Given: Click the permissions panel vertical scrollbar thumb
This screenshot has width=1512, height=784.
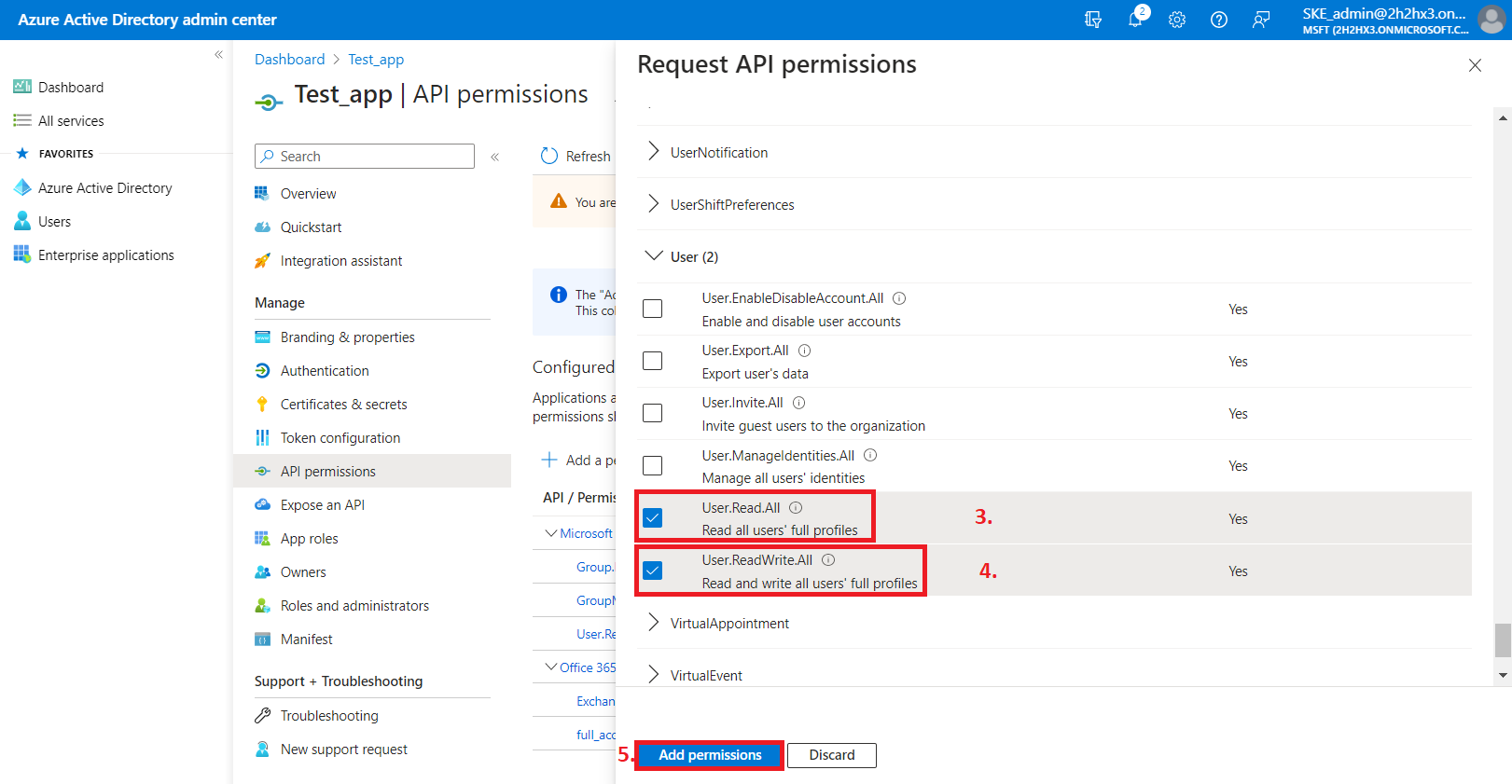Looking at the screenshot, I should click(1502, 640).
